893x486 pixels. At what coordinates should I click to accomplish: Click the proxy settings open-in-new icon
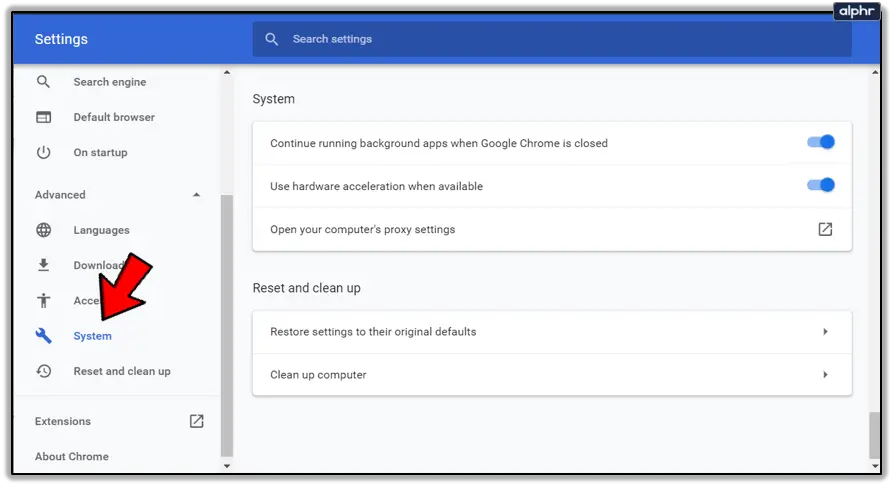[x=825, y=229]
